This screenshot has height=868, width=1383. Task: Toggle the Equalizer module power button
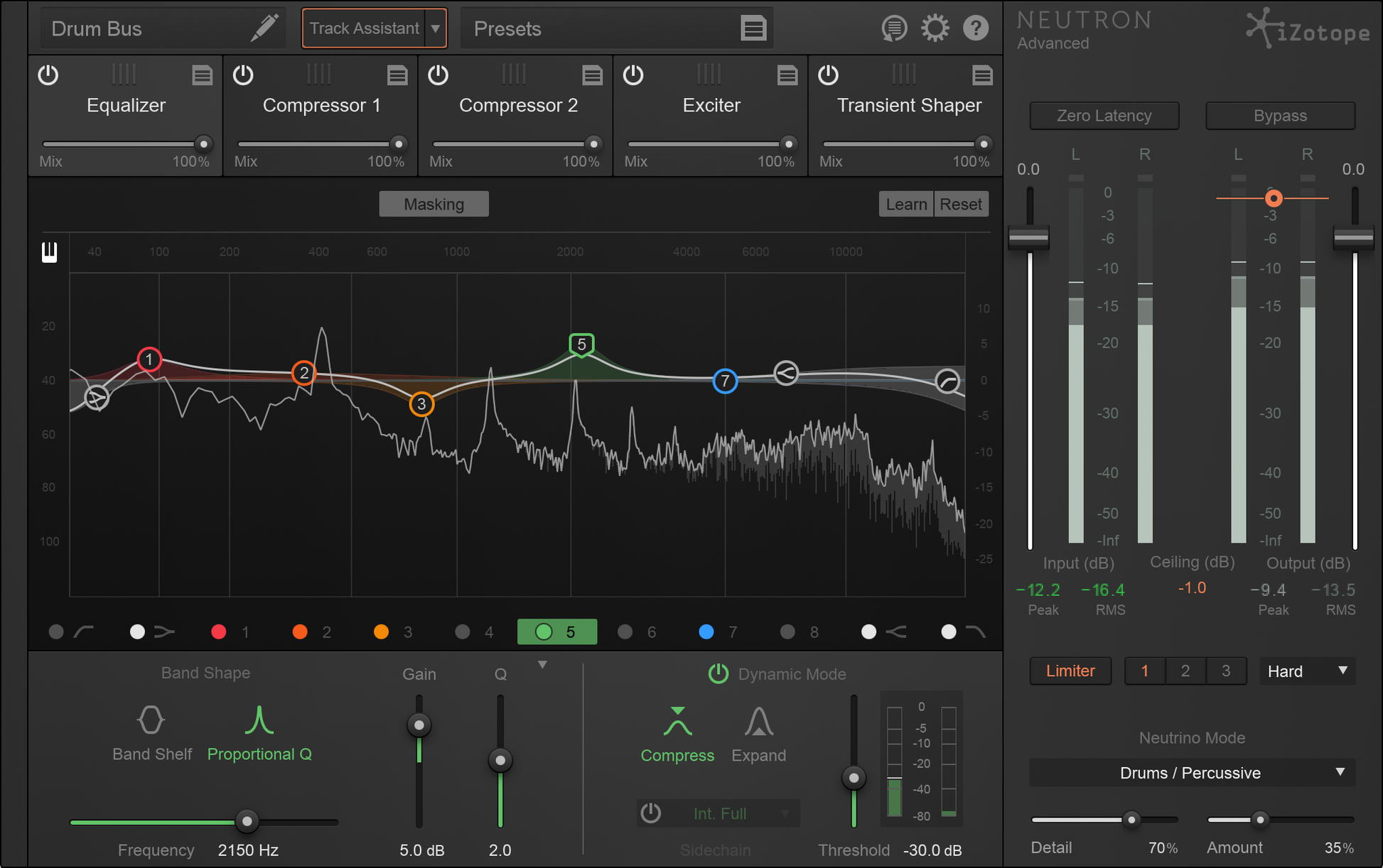click(x=48, y=75)
